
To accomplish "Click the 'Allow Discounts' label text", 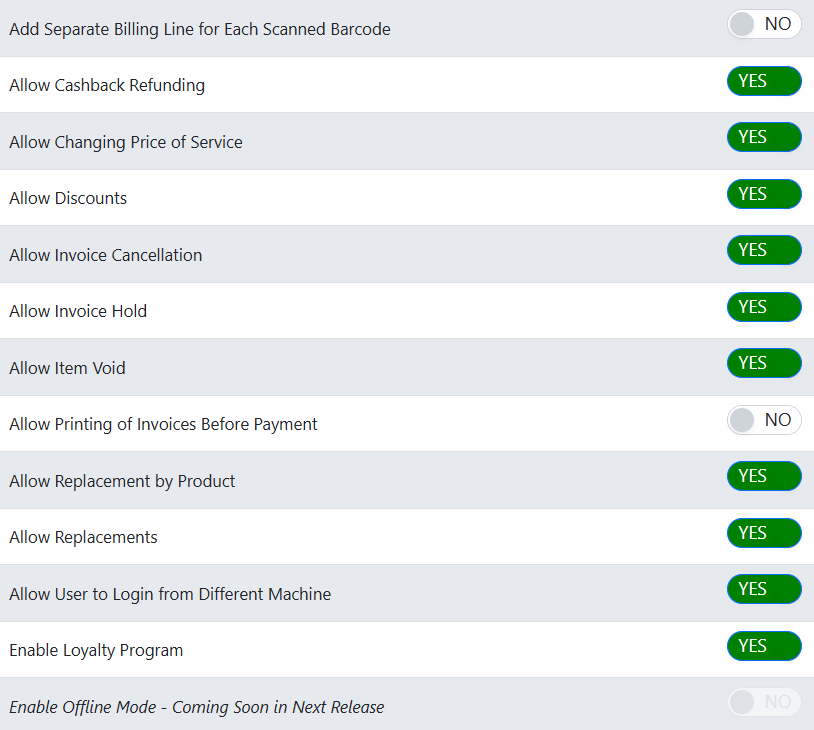I will (68, 199).
